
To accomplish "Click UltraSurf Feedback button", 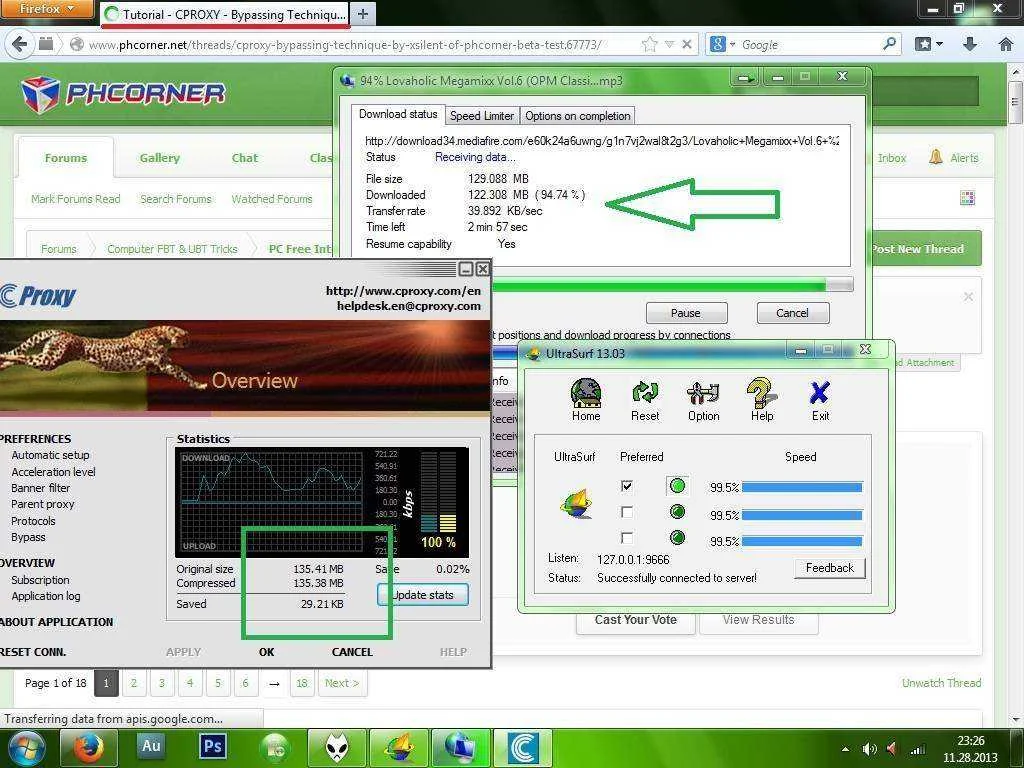I will 829,568.
